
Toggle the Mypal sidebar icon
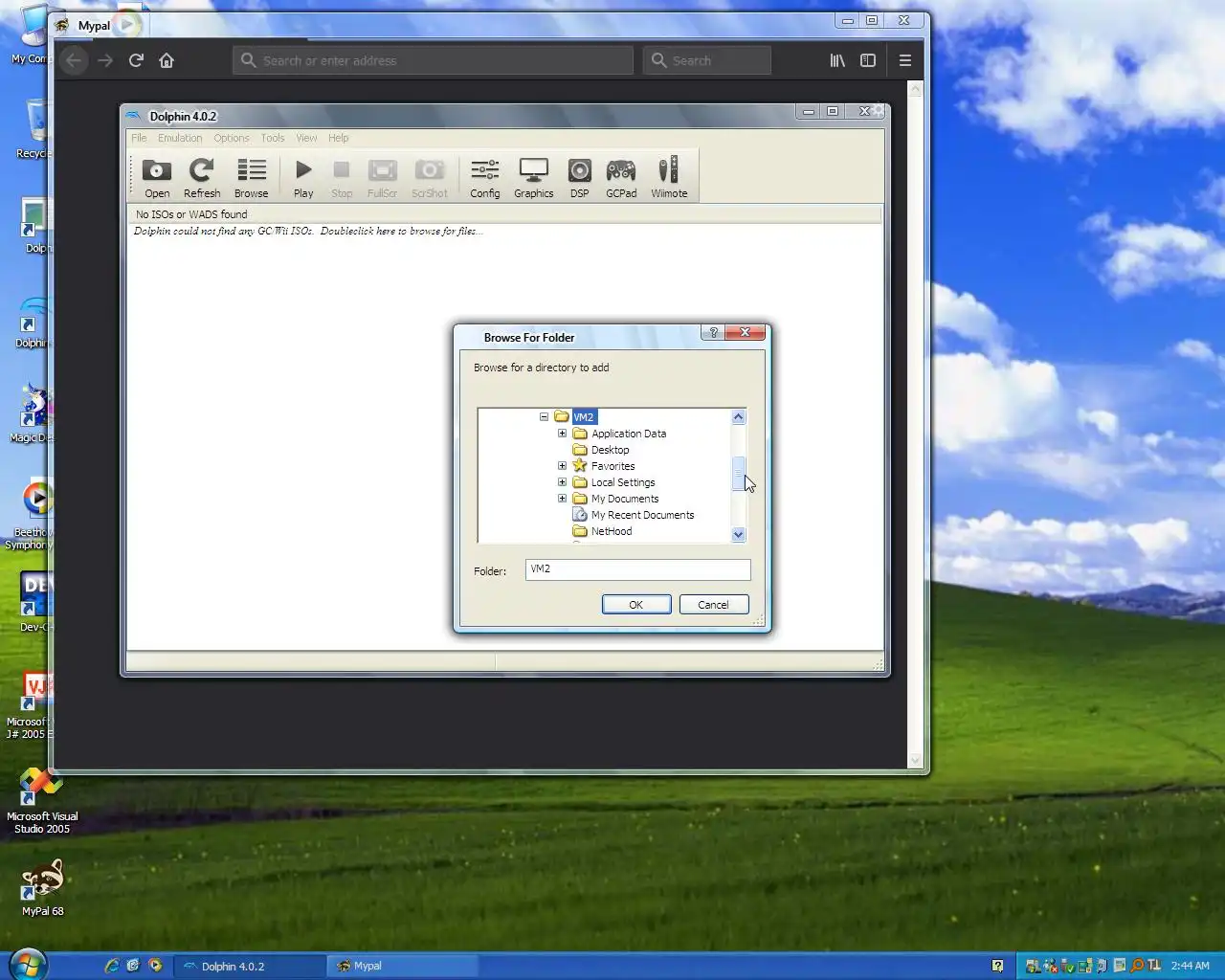[x=868, y=60]
